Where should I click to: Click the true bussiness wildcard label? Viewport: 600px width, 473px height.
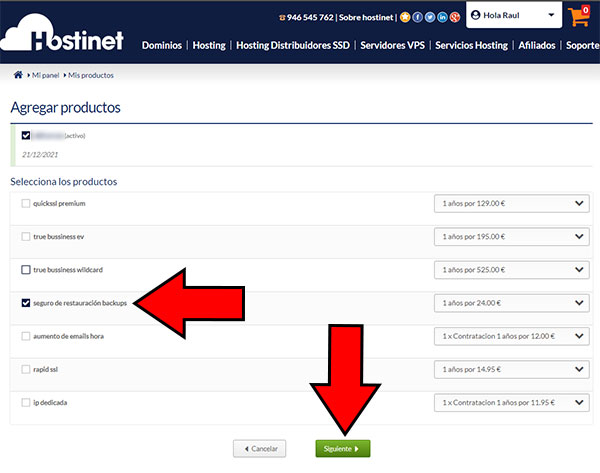coord(68,270)
